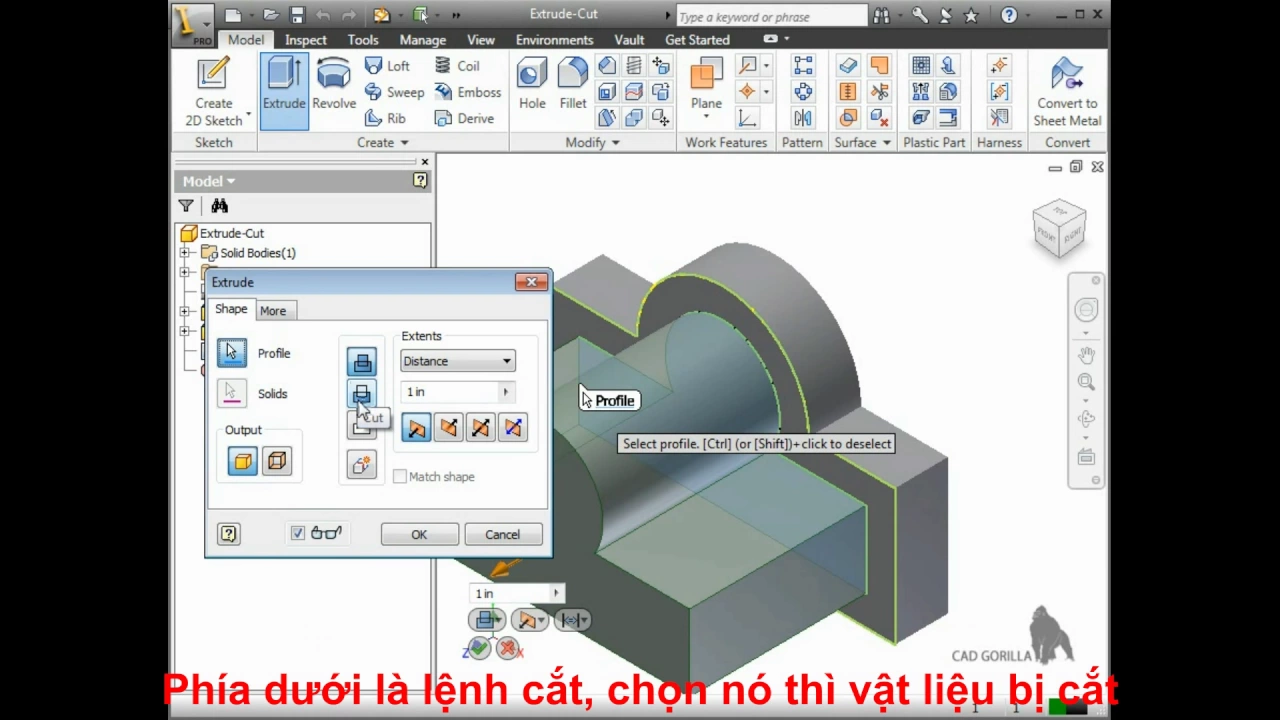The height and width of the screenshot is (720, 1280).
Task: Click Cancel in the Extrude dialog
Action: pos(502,535)
